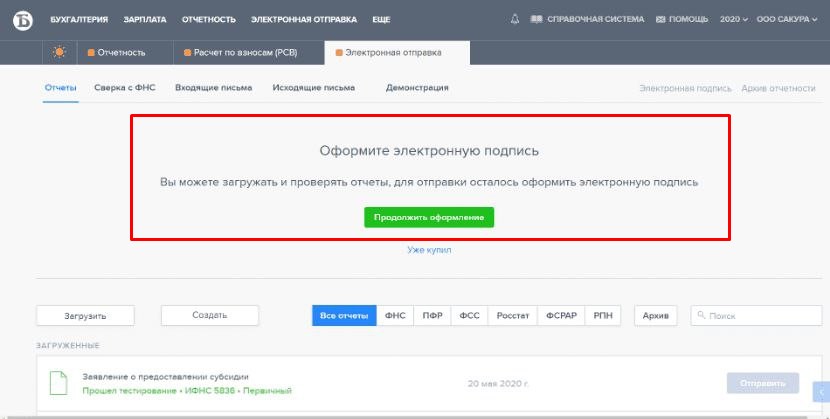Click the Создать button
Viewport: 830px width, 419px height.
tap(210, 315)
